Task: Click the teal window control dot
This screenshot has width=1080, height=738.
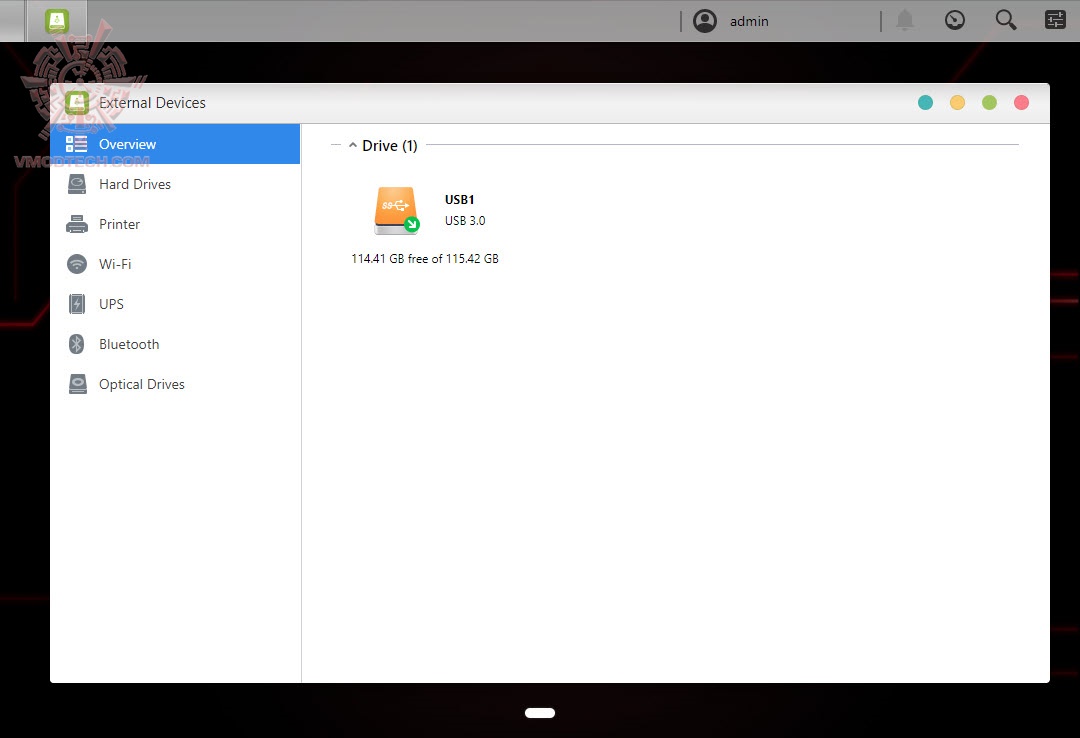Action: (926, 103)
